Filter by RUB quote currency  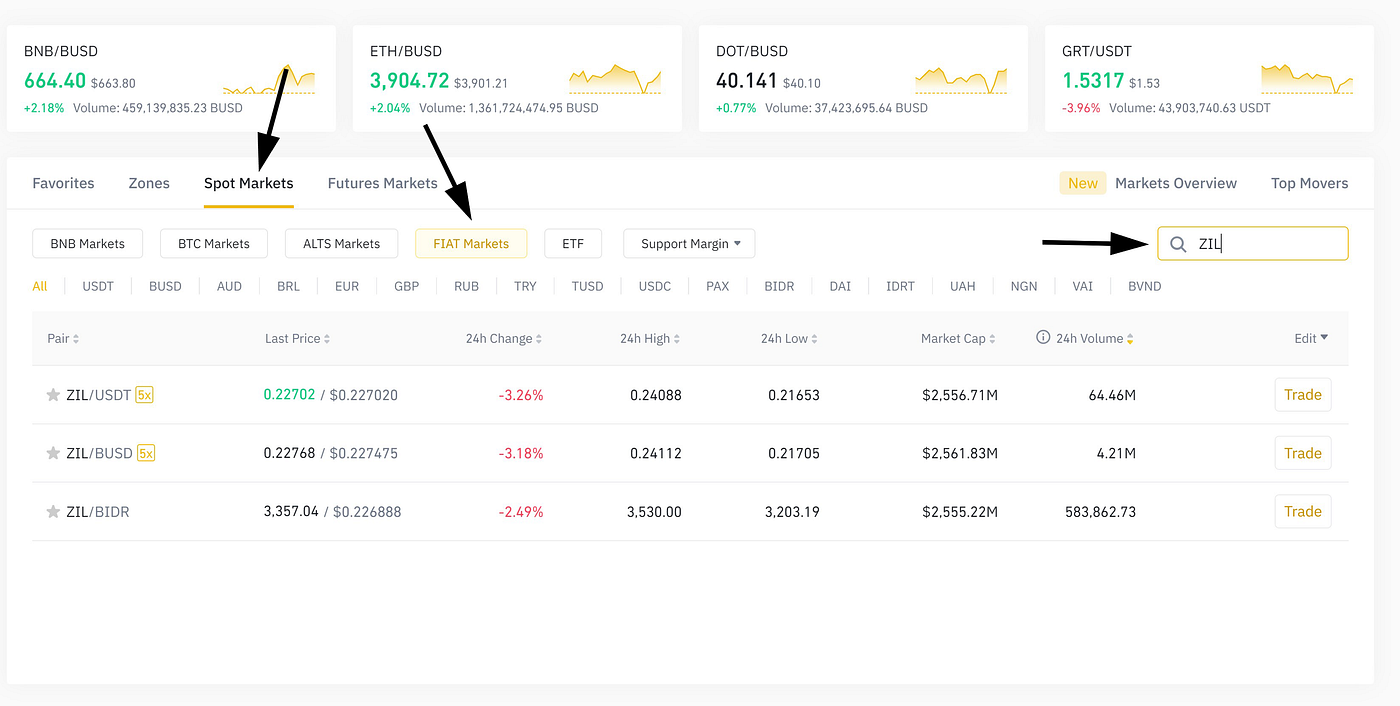(x=466, y=286)
